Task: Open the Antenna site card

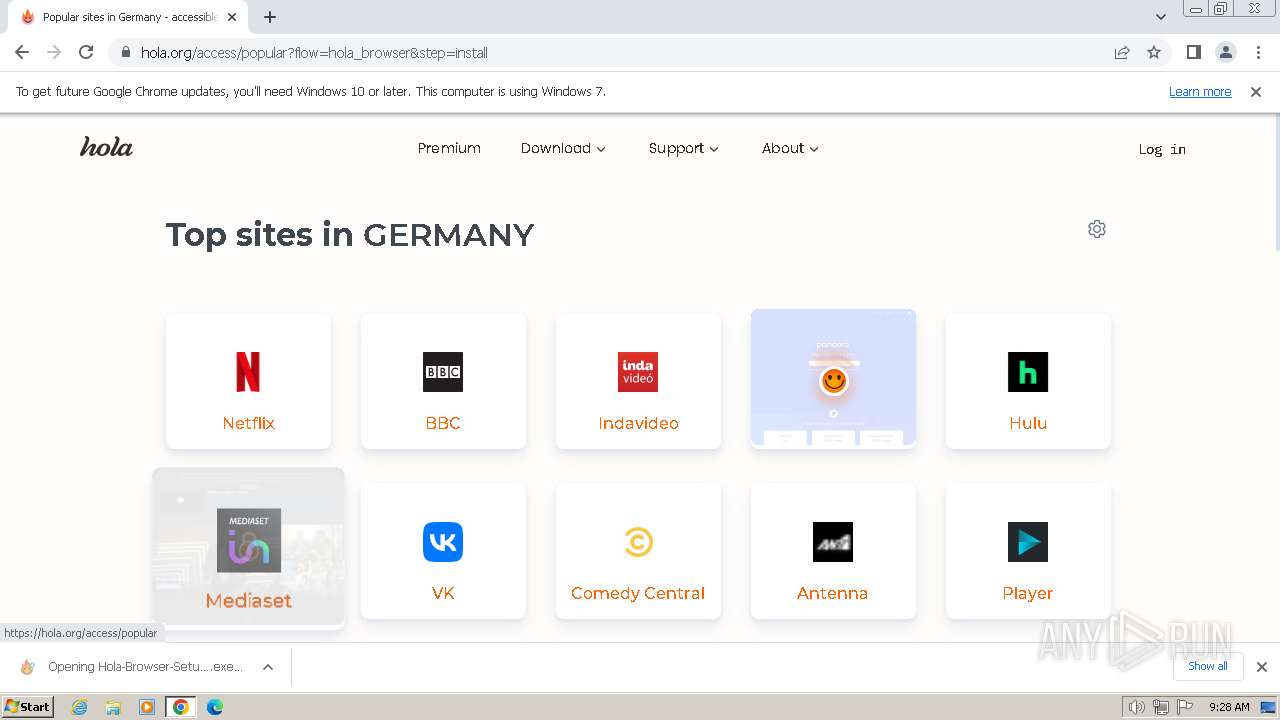Action: tap(833, 551)
